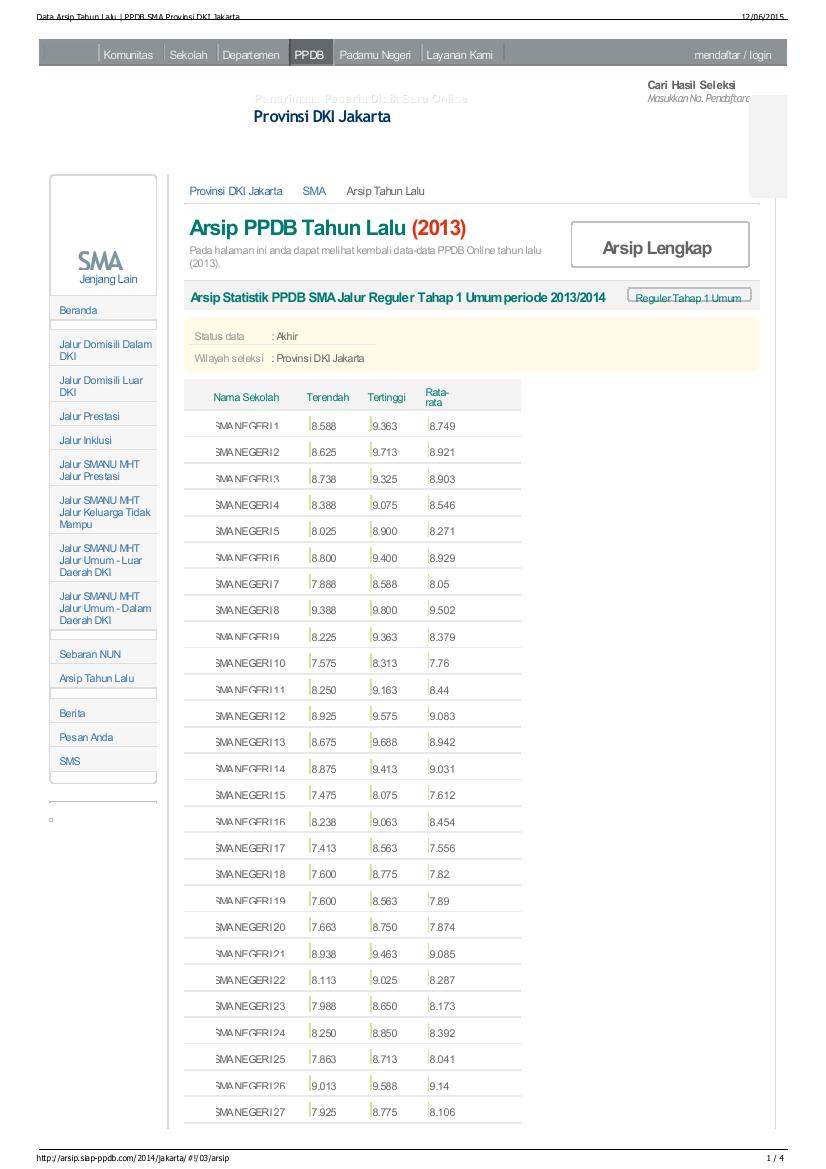Click the Arsip Tahun Lalu breadcrumb
Image resolution: width=826 pixels, height=1169 pixels.
(x=385, y=191)
